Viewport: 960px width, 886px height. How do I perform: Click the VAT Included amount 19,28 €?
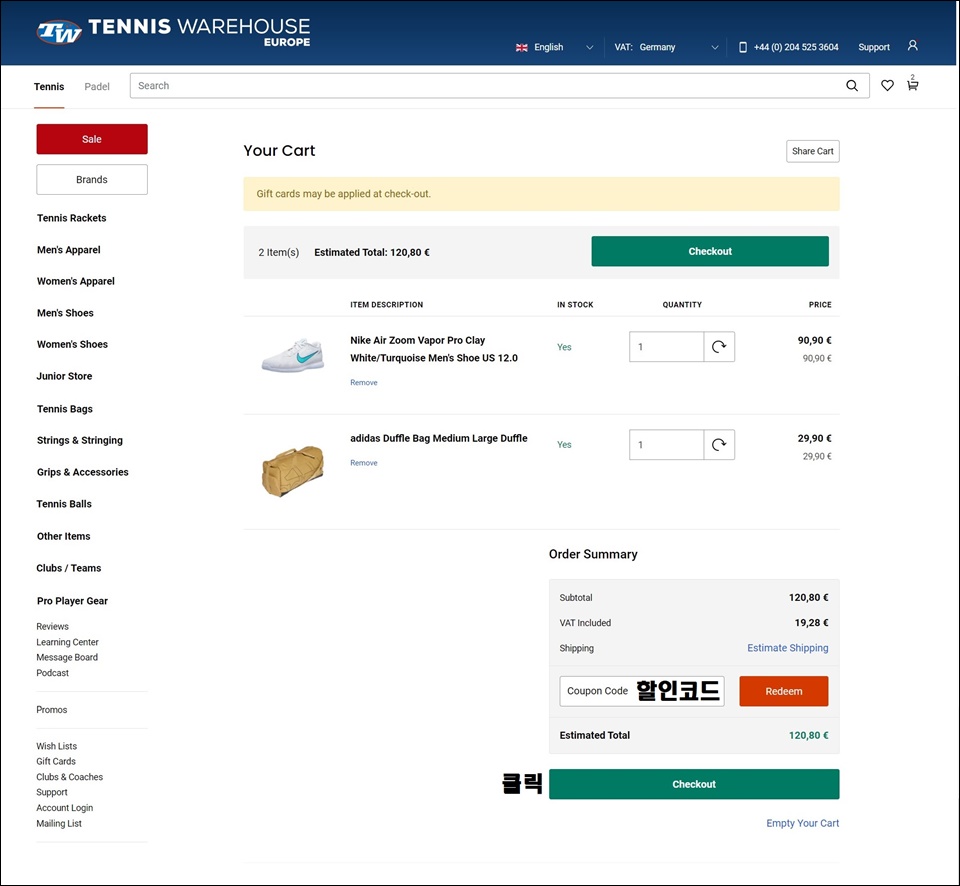[811, 623]
